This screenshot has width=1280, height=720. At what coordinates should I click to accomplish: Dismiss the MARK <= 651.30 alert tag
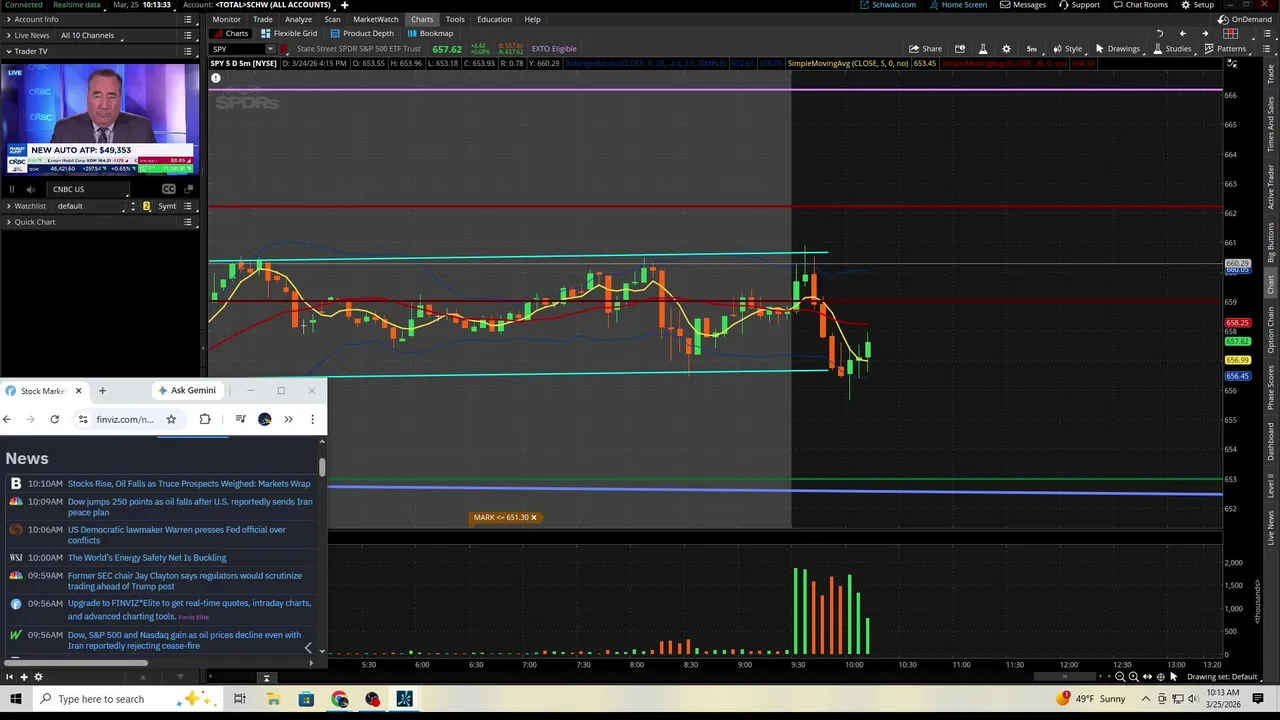(534, 518)
